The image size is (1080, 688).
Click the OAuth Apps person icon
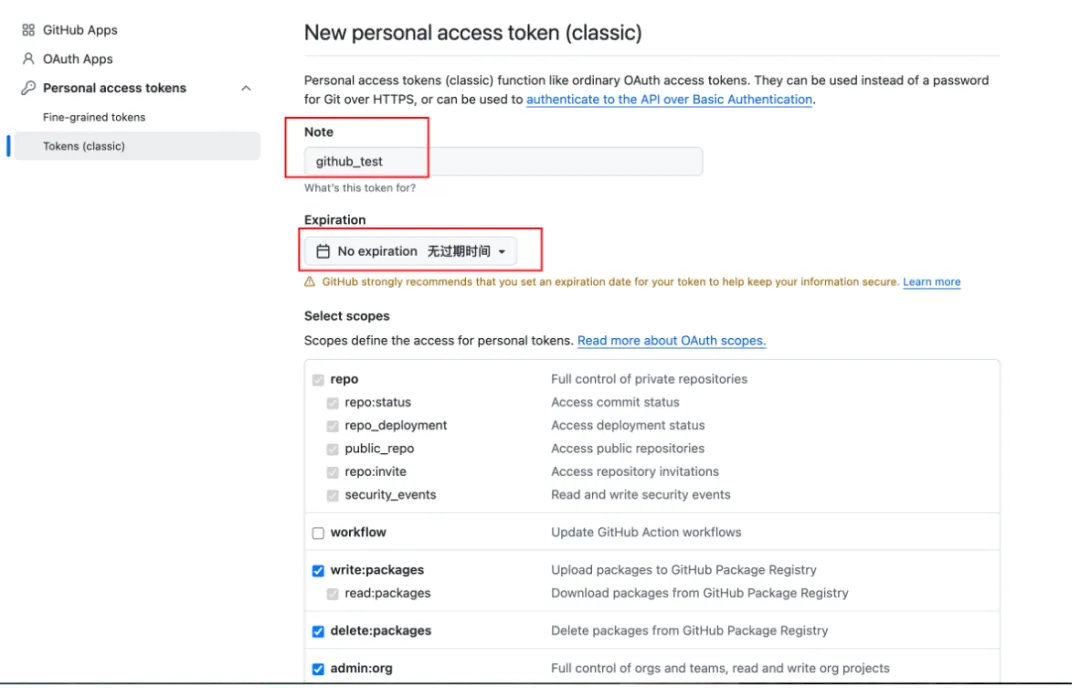pos(28,59)
